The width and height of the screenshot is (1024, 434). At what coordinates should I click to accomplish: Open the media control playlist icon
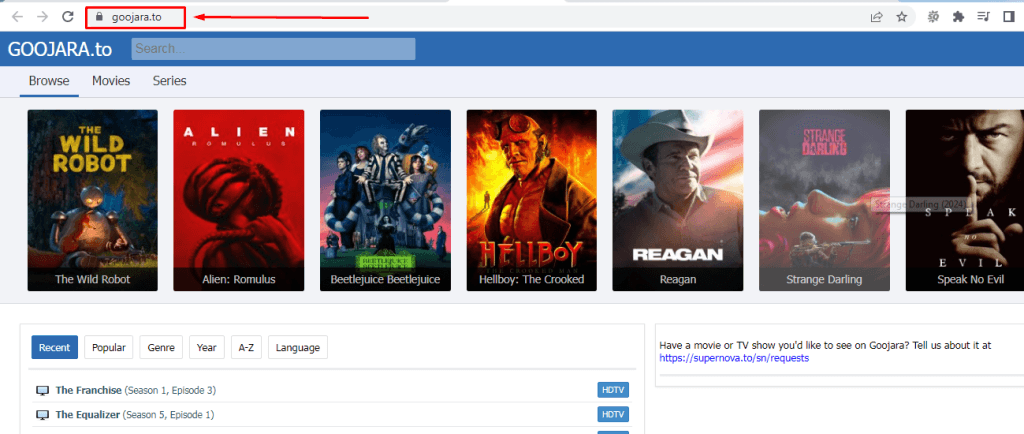pos(983,17)
